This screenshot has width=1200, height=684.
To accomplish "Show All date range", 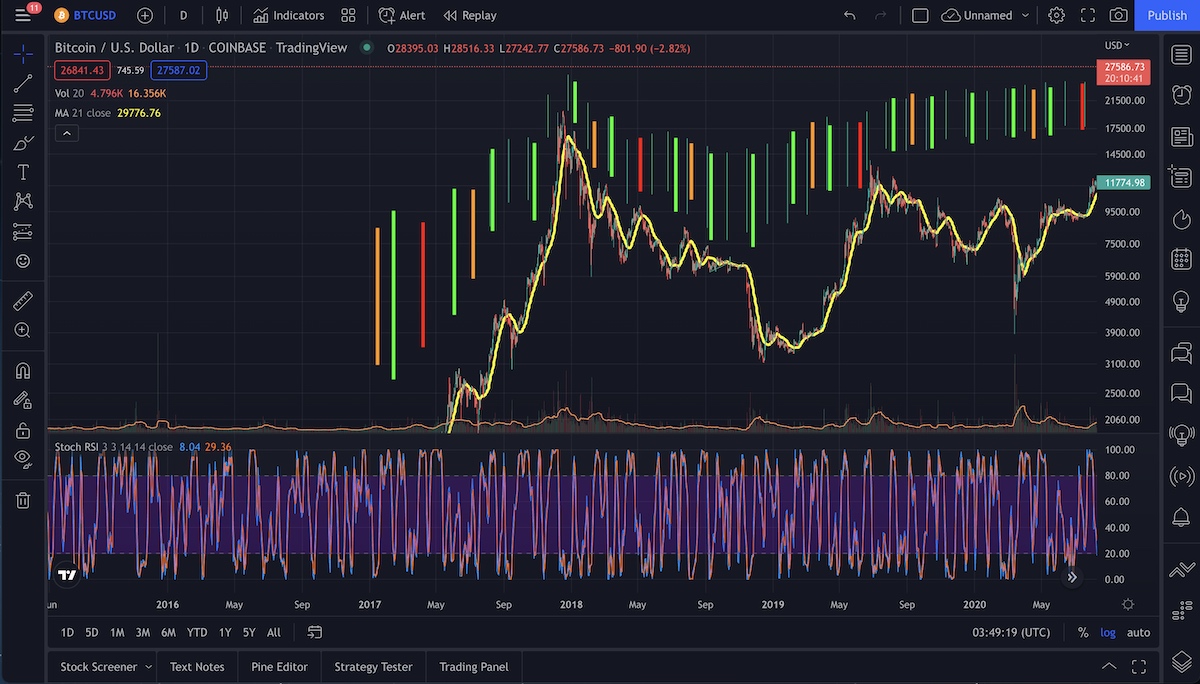I will [273, 632].
